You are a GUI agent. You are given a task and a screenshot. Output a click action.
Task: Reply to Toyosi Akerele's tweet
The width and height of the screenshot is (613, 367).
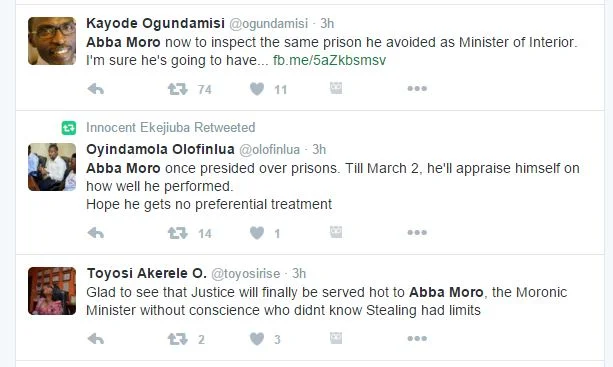click(96, 338)
